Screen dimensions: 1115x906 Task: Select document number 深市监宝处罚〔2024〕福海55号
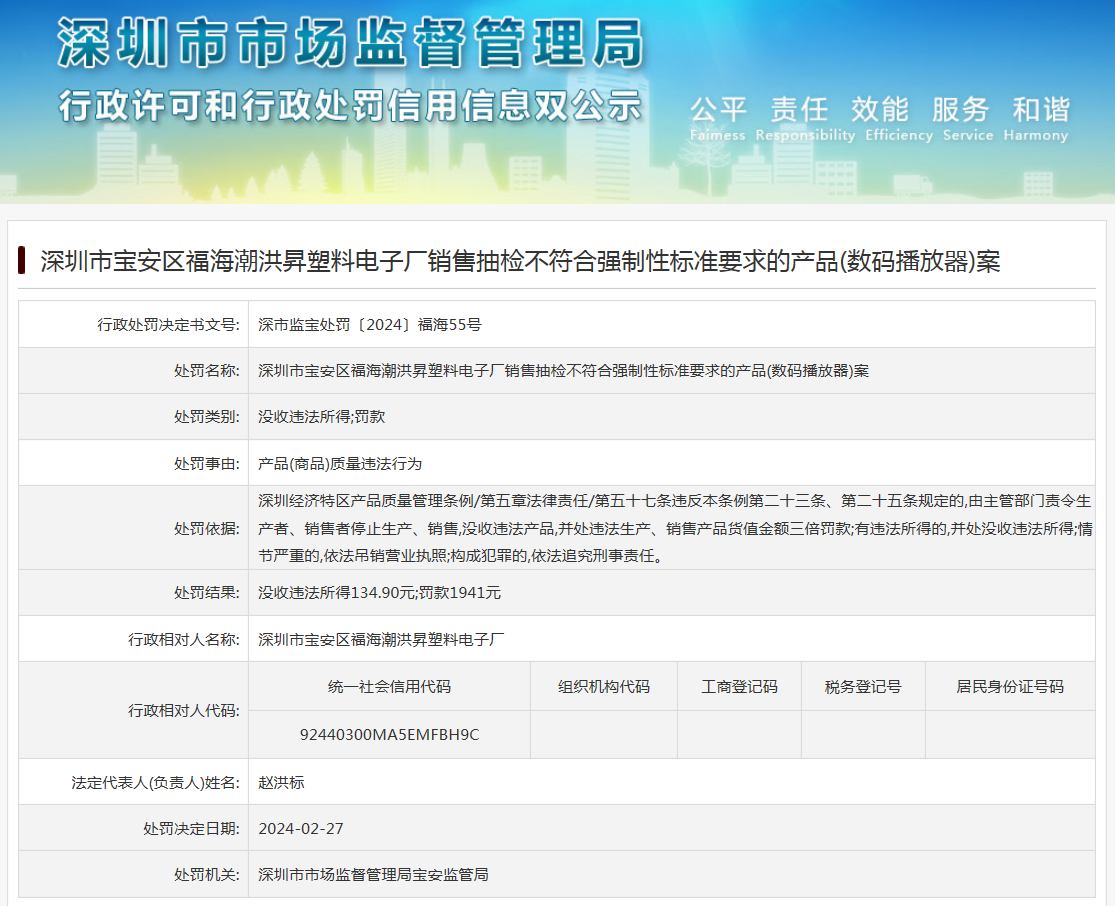(370, 325)
